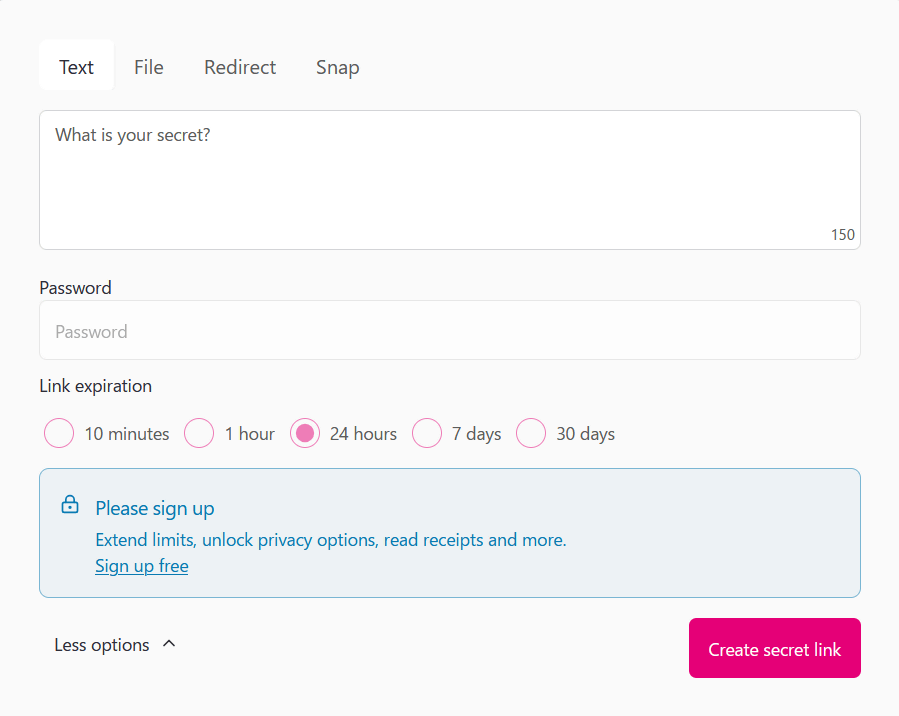Click the lock icon in the sign-up notice
The width and height of the screenshot is (899, 716).
70,505
